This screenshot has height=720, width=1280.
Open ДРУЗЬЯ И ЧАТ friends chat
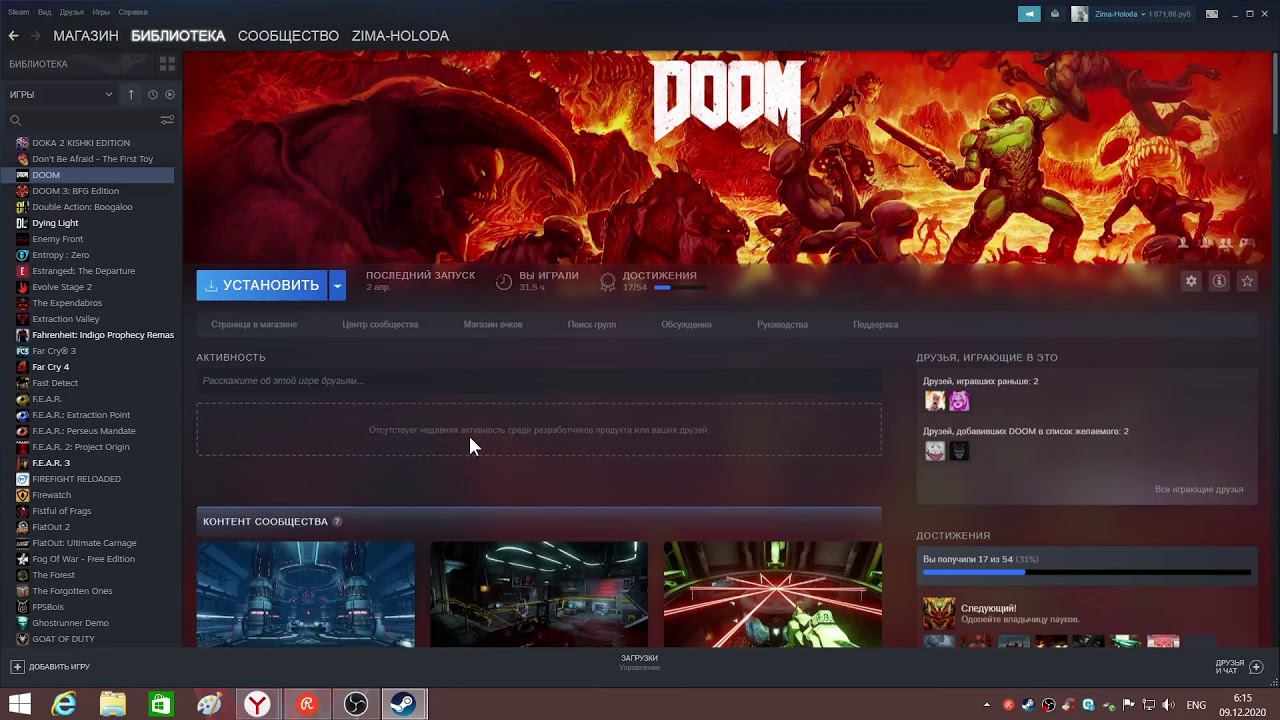1240,666
